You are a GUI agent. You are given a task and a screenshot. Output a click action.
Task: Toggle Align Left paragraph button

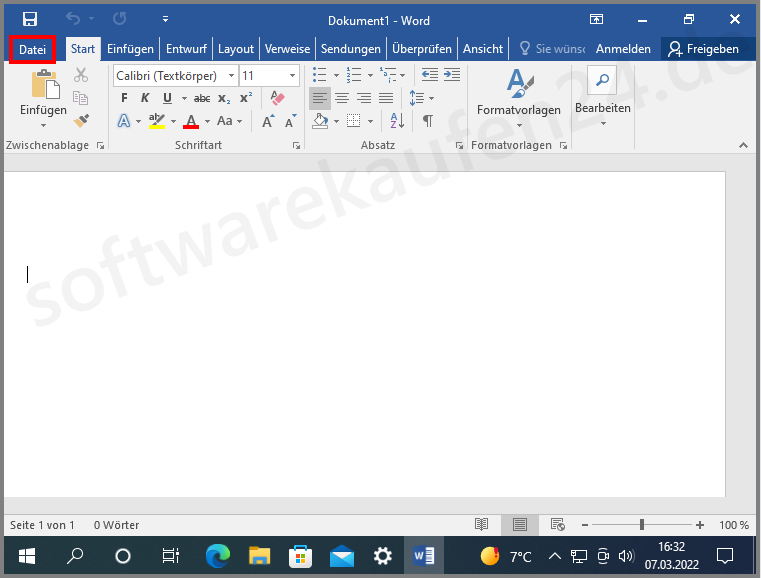319,98
